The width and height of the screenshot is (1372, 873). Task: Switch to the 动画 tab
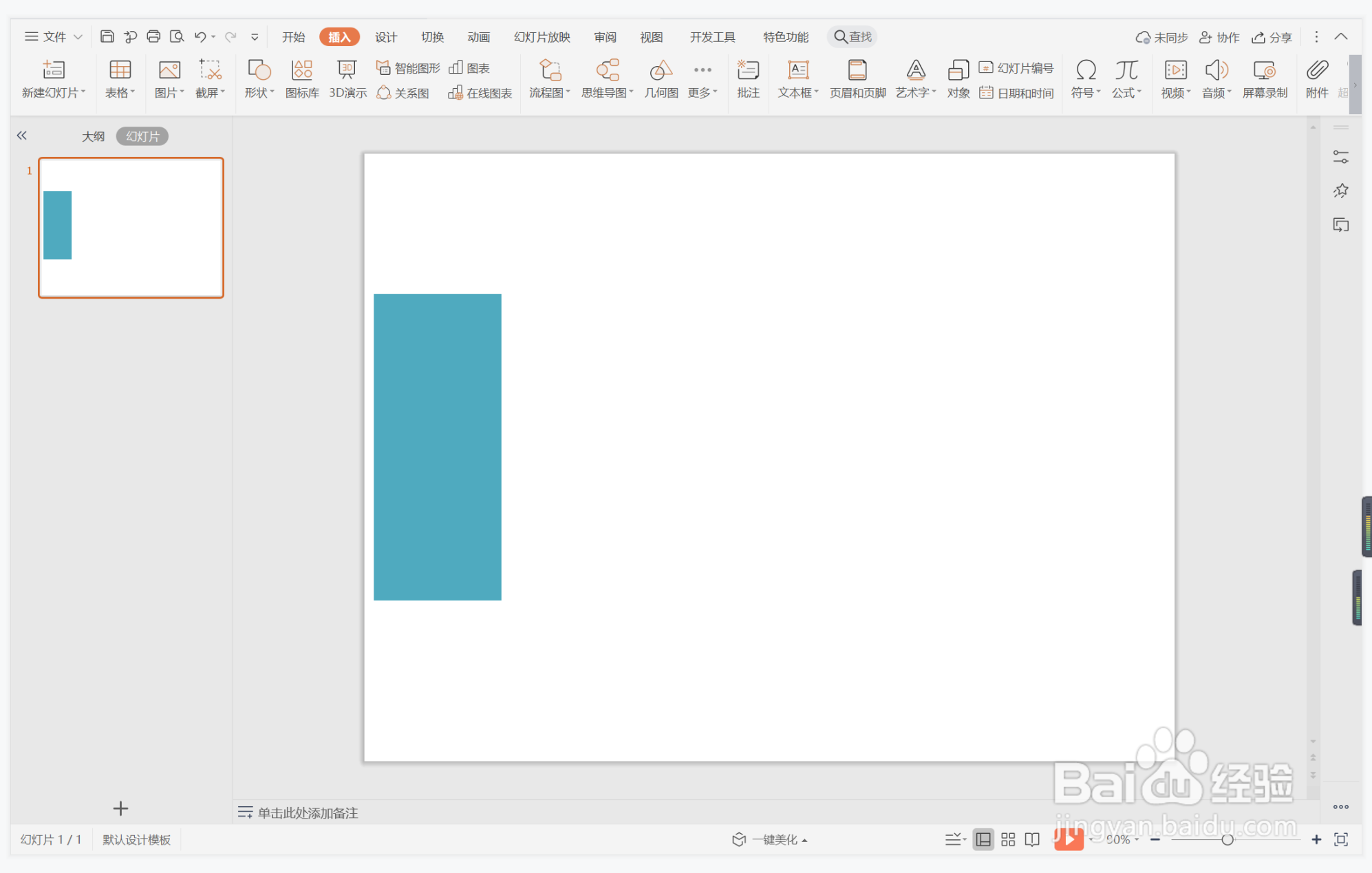click(478, 37)
